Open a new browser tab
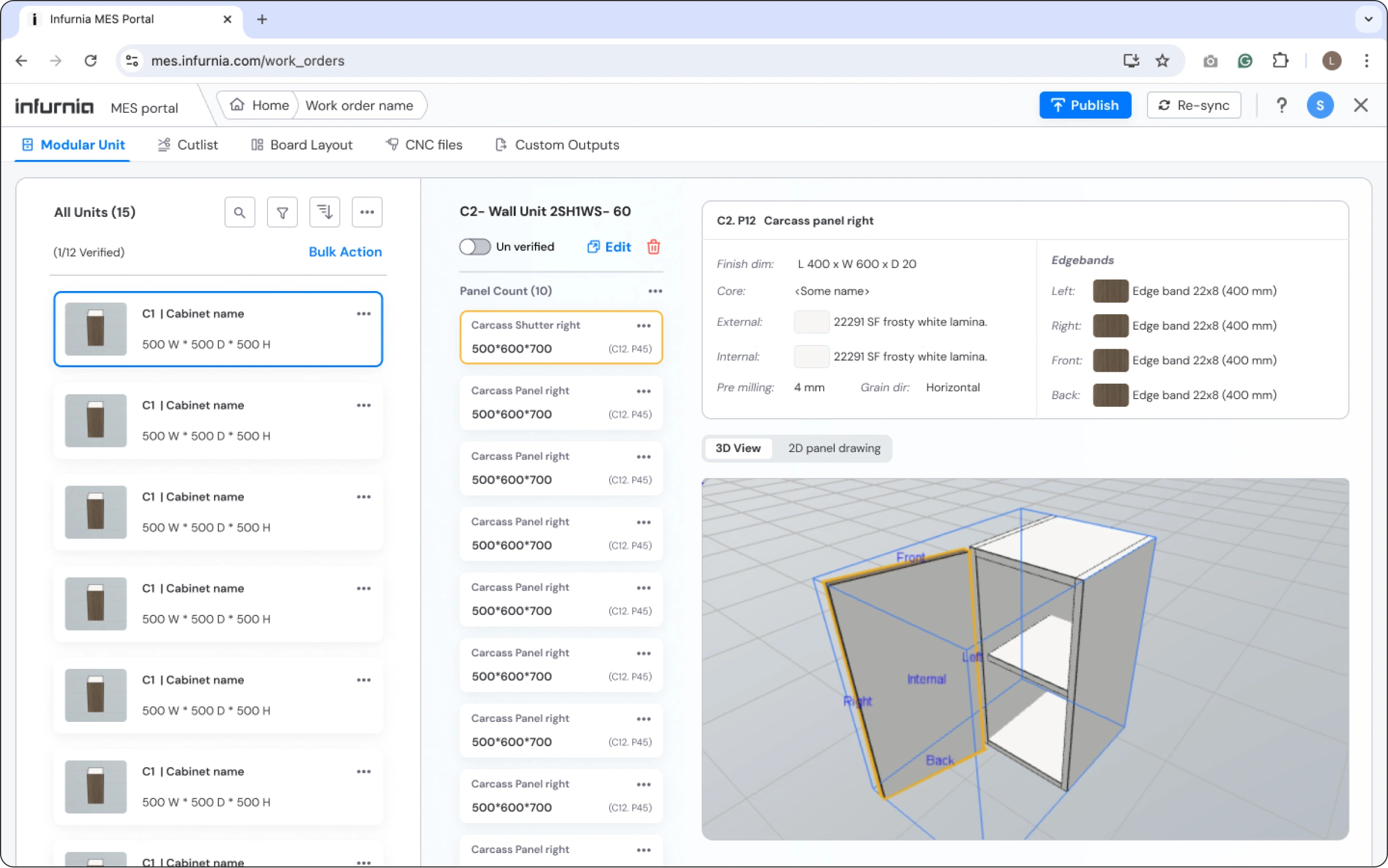The image size is (1388, 868). click(262, 20)
